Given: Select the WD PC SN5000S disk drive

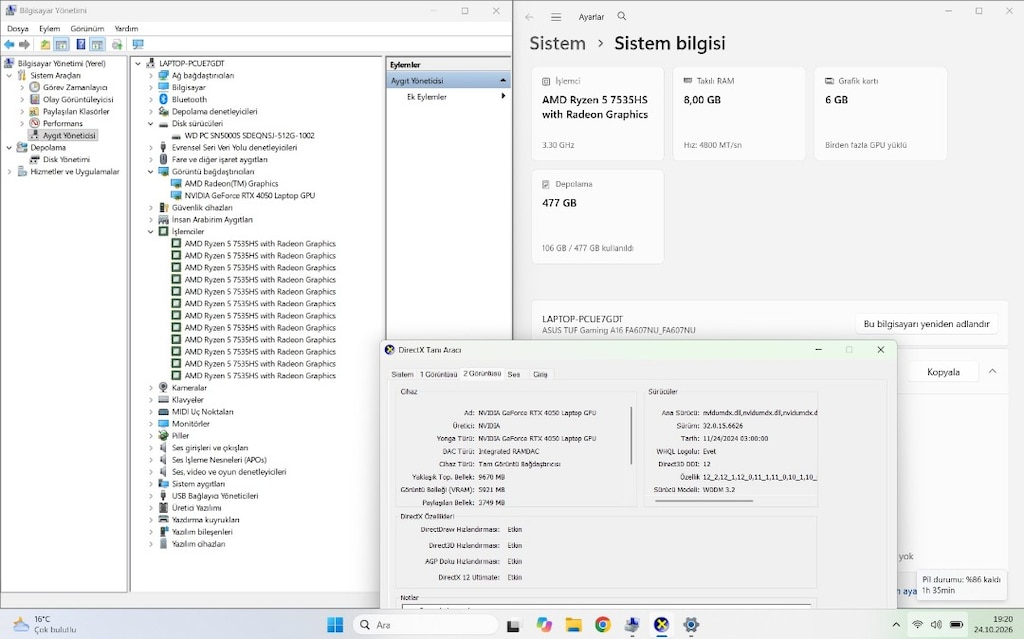Looking at the screenshot, I should coord(249,135).
